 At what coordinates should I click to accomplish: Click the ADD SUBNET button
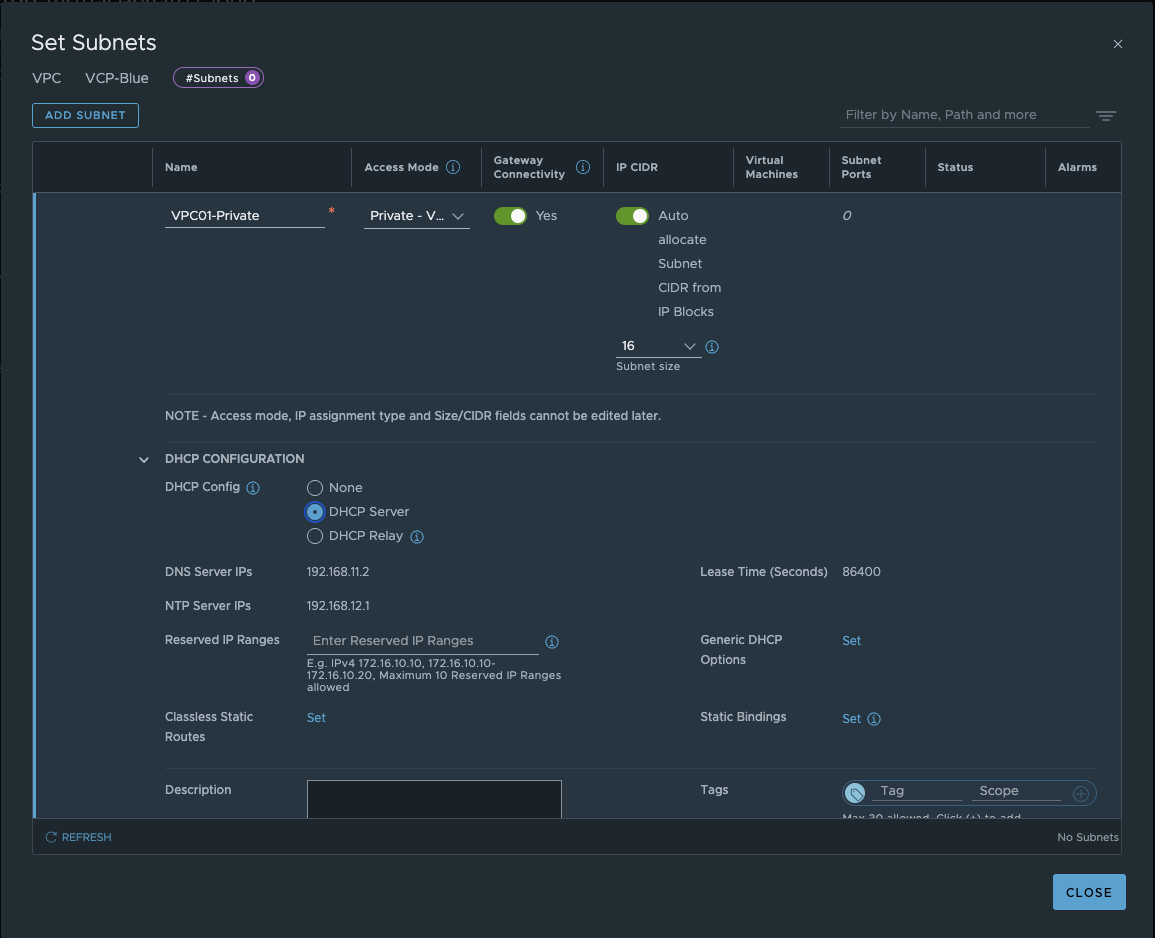[85, 115]
